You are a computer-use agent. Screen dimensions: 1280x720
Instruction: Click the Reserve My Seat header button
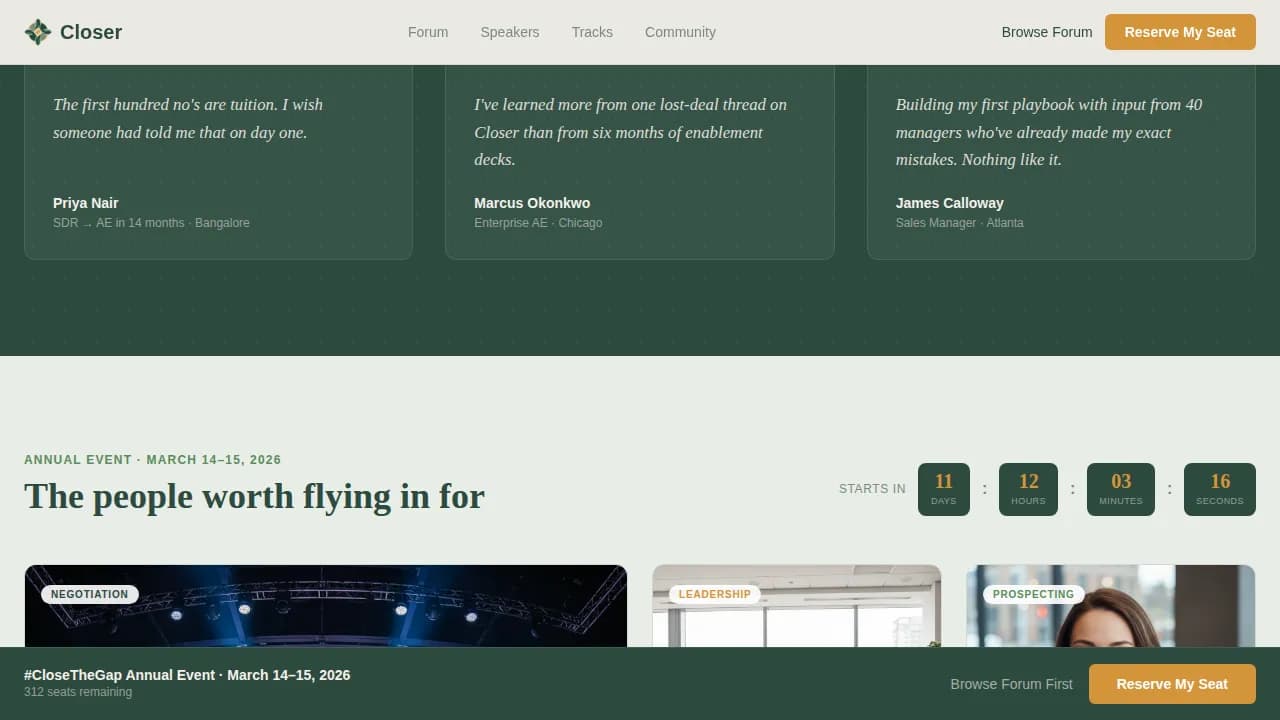tap(1180, 32)
